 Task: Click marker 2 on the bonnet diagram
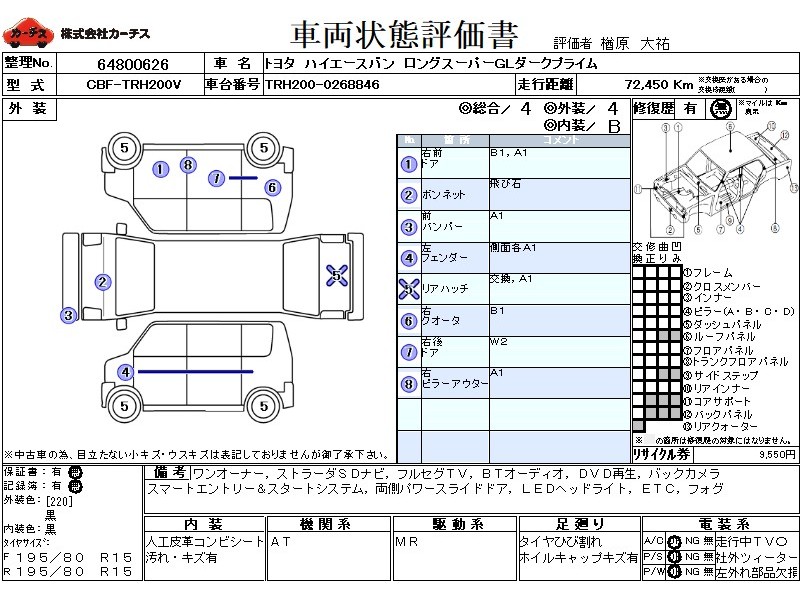point(103,282)
